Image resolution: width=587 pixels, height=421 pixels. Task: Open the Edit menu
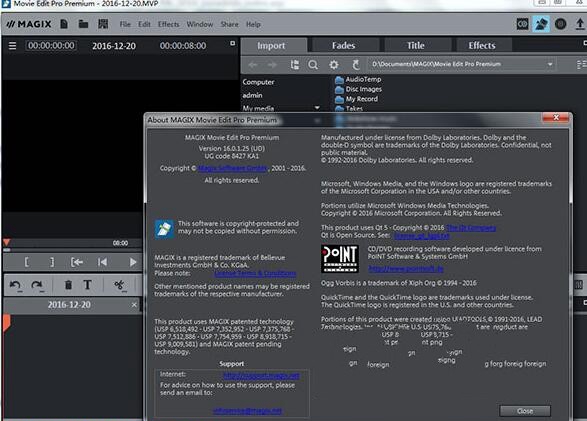144,24
